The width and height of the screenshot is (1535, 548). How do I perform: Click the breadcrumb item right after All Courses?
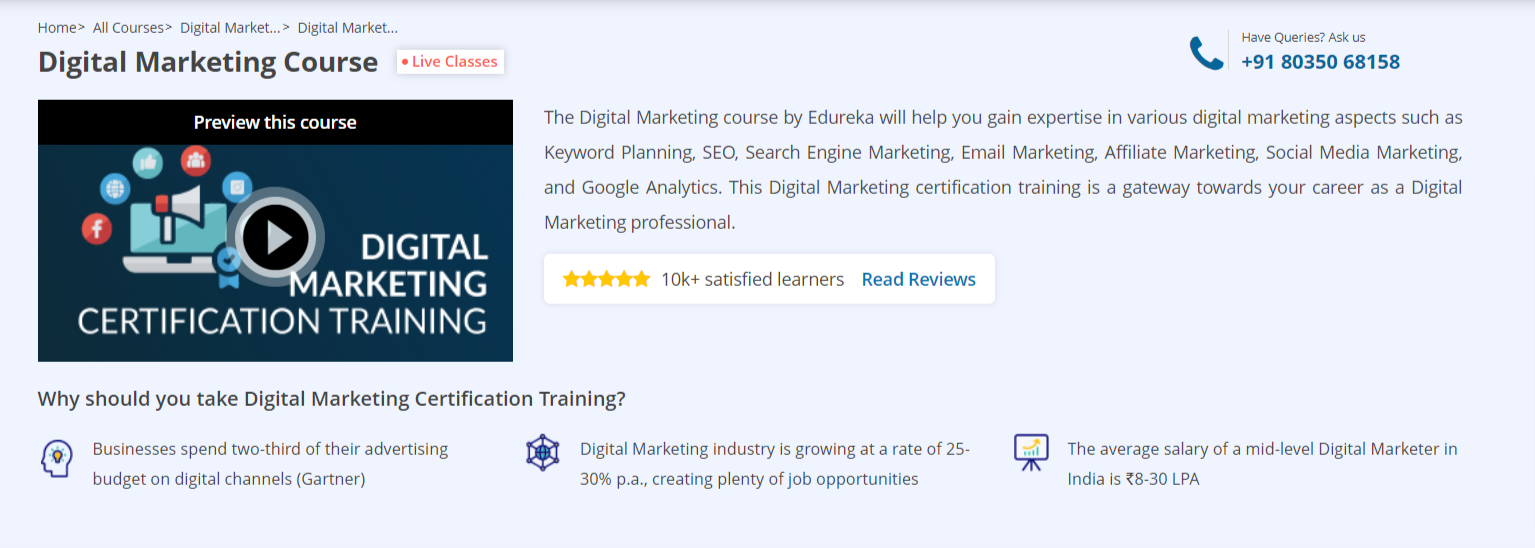pos(230,28)
